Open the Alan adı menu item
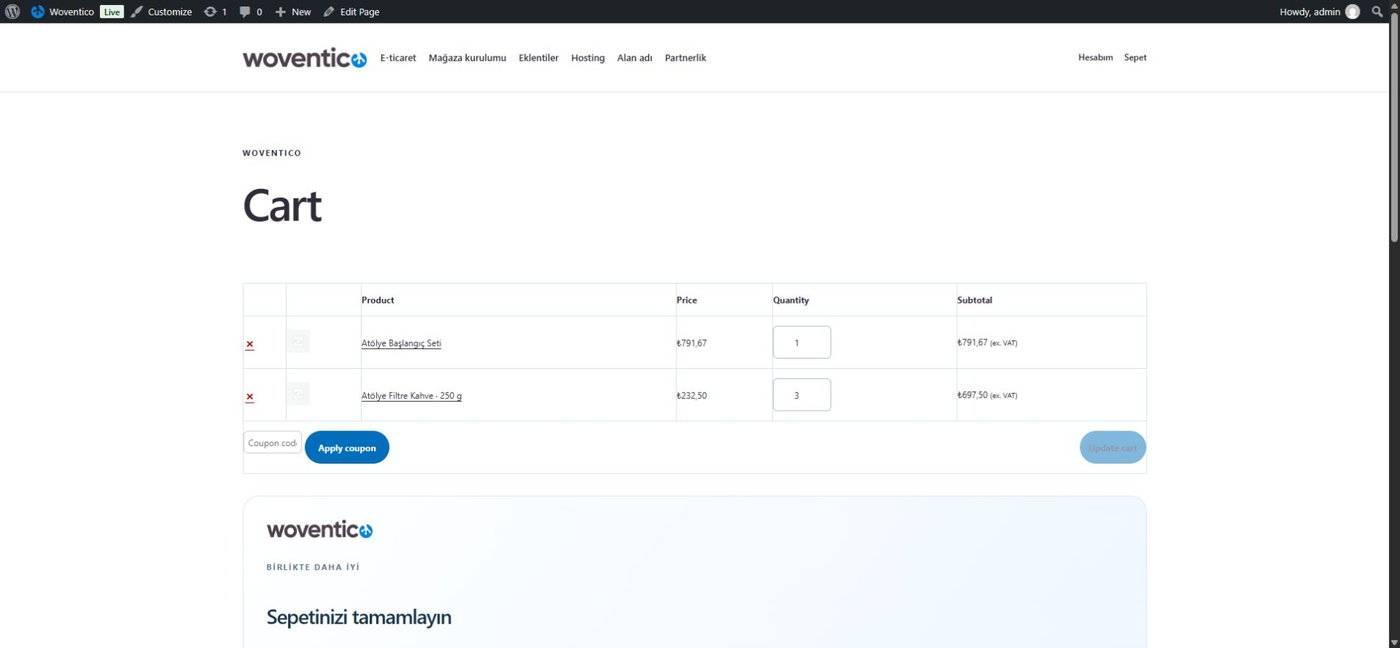 tap(634, 58)
